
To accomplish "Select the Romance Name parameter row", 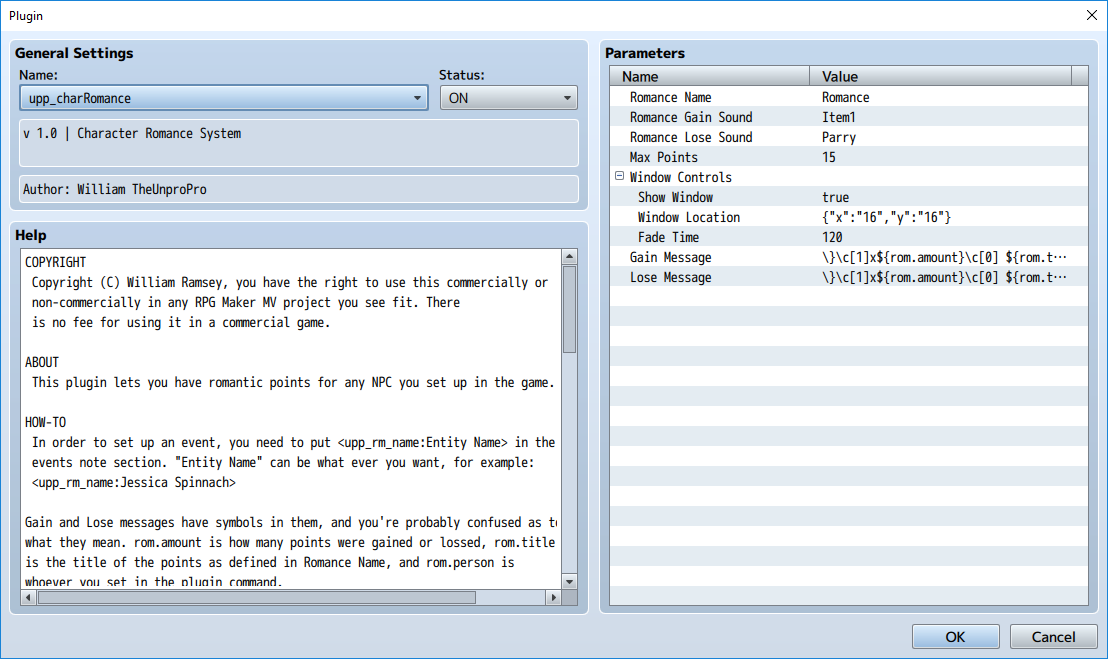I will click(670, 97).
